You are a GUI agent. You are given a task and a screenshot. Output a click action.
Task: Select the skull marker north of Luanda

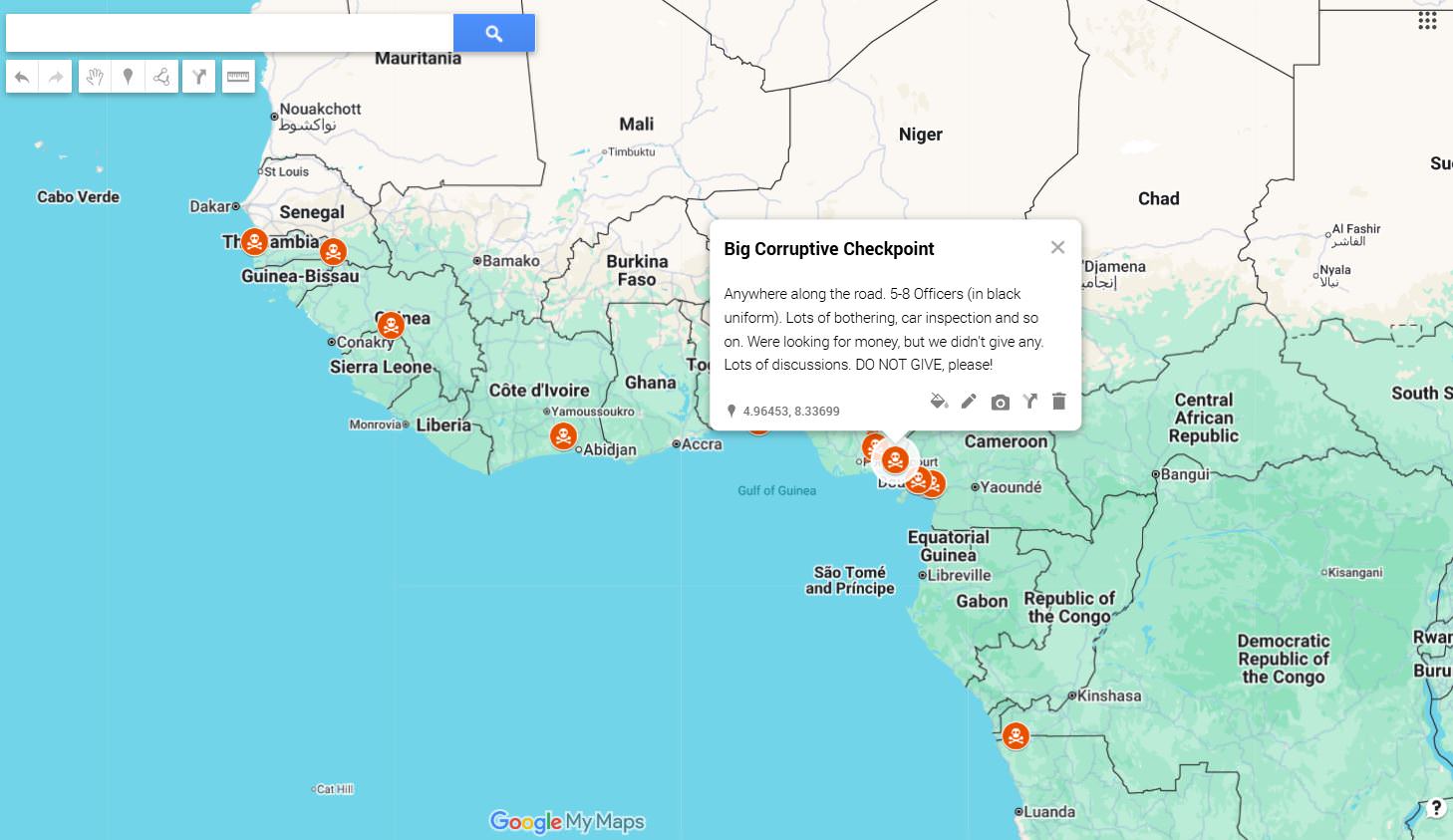[x=1016, y=736]
